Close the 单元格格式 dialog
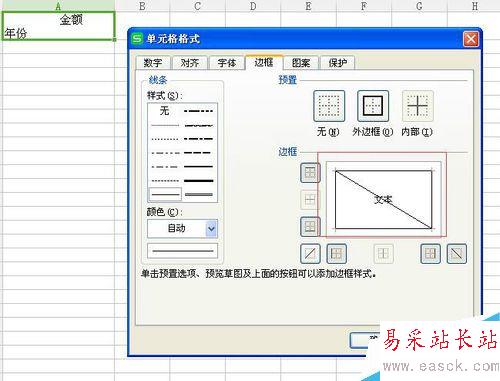The width and height of the screenshot is (500, 381). [x=471, y=39]
